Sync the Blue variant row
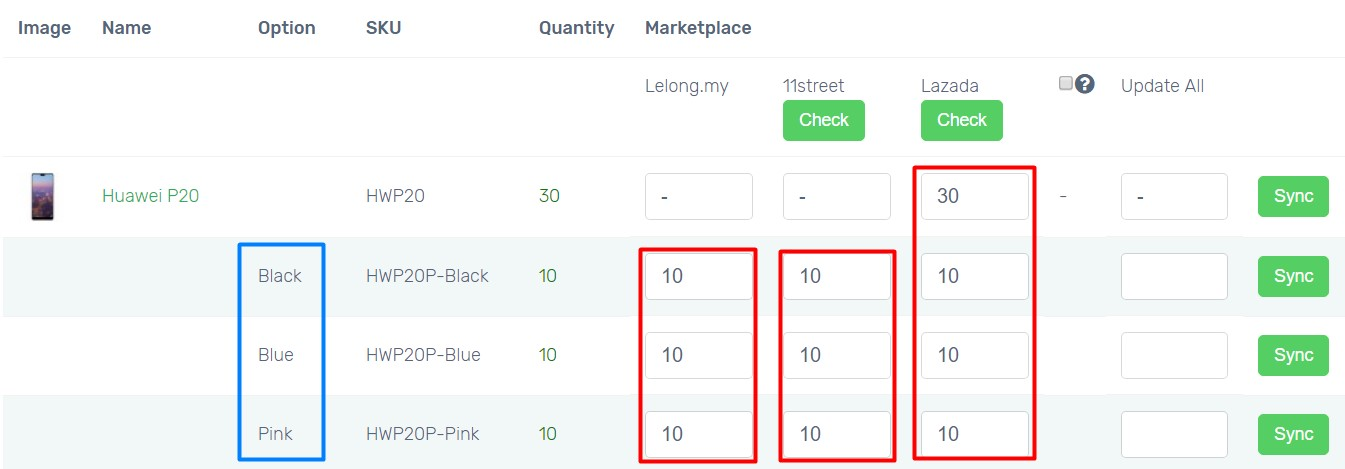Image resolution: width=1345 pixels, height=469 pixels. tap(1293, 355)
